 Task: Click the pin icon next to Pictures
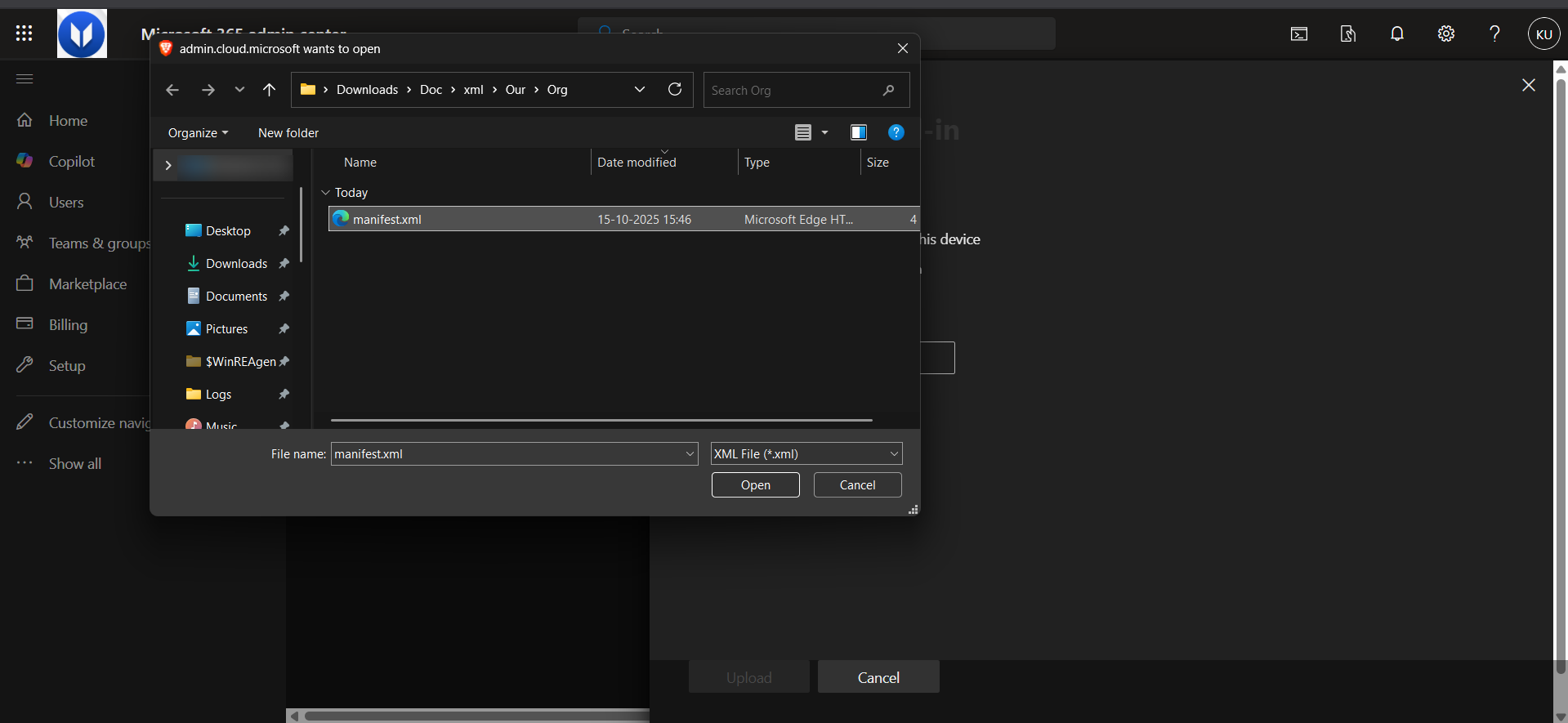point(284,329)
